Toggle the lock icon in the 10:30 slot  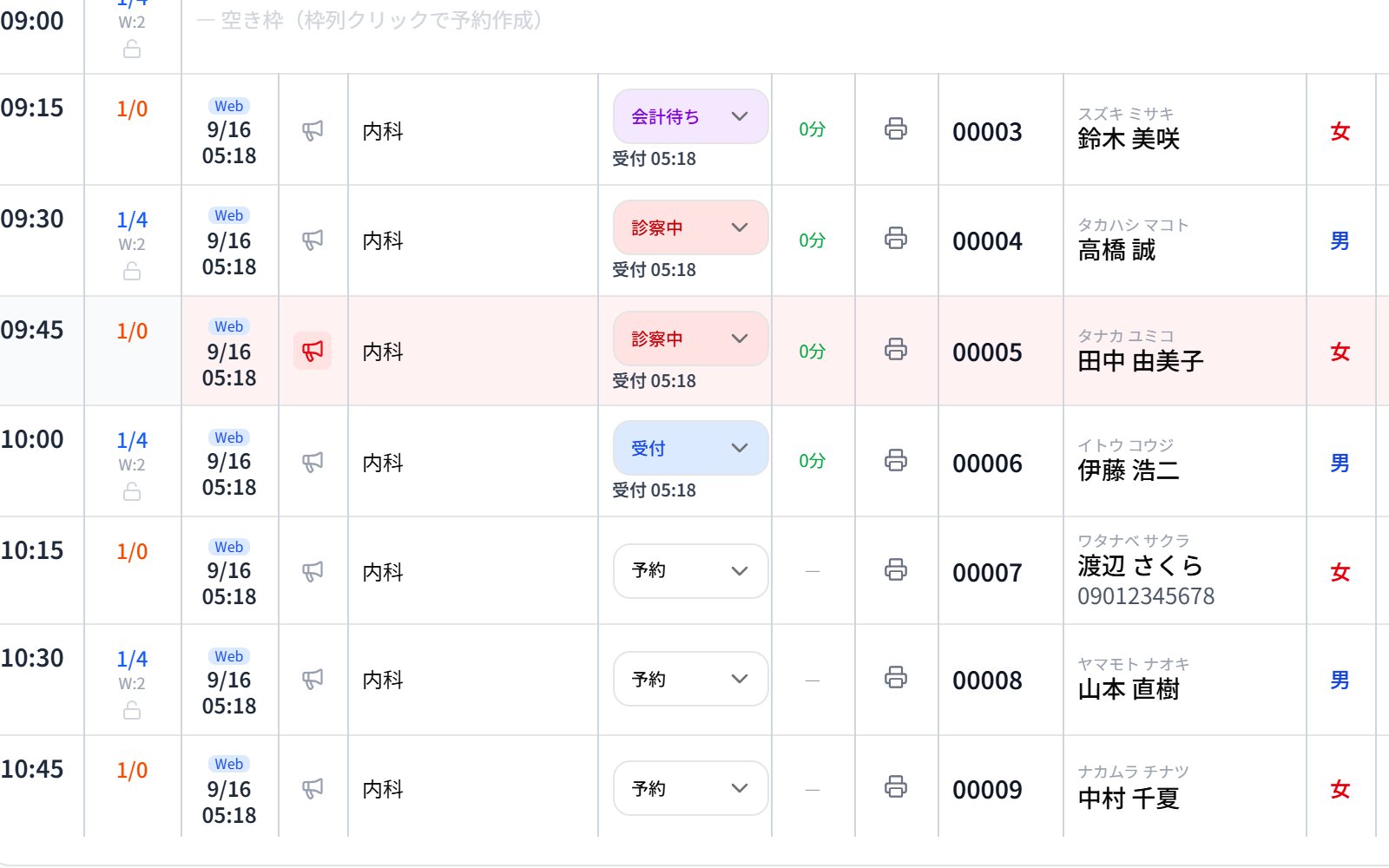132,711
